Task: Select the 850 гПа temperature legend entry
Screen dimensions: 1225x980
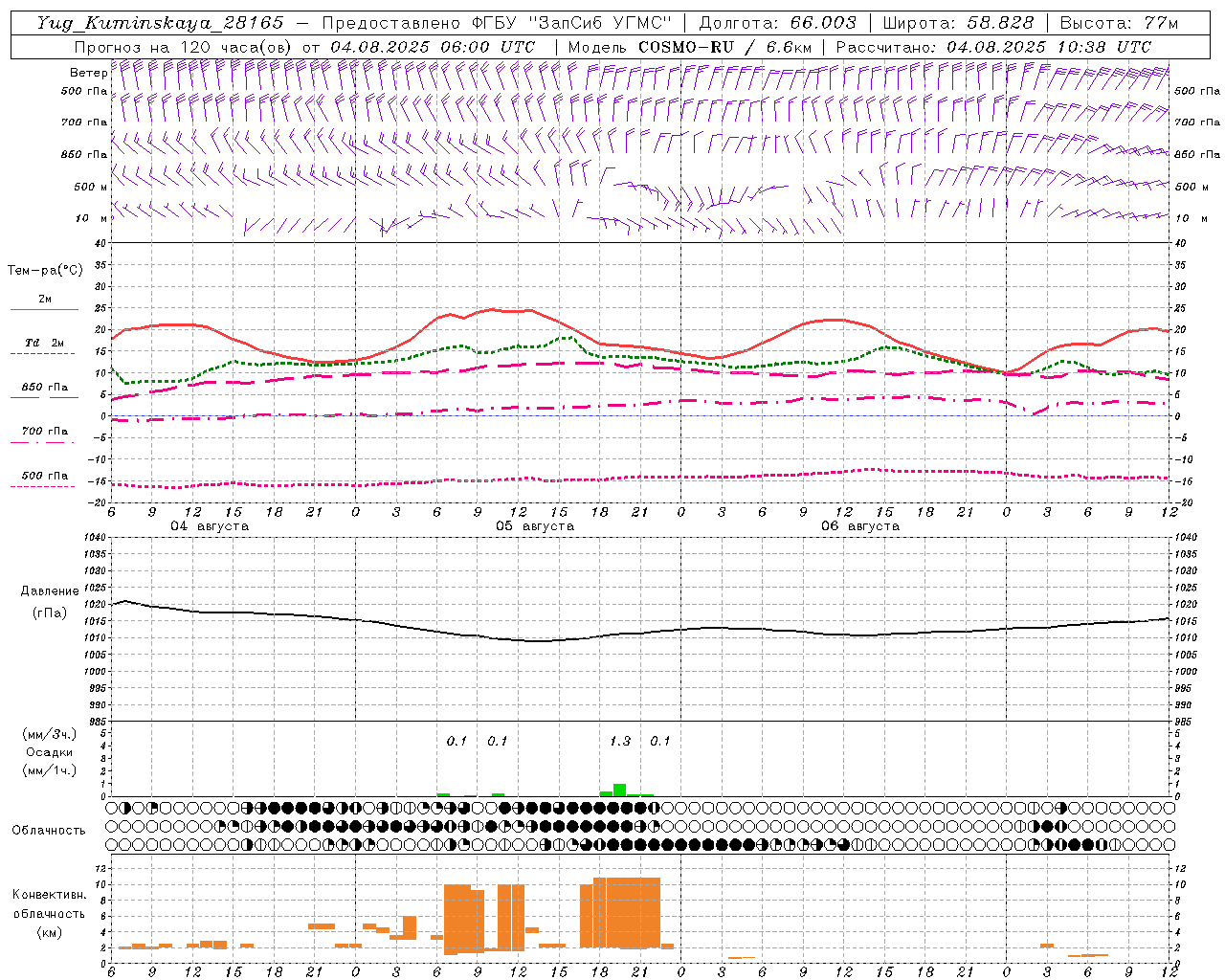Action: (x=44, y=388)
